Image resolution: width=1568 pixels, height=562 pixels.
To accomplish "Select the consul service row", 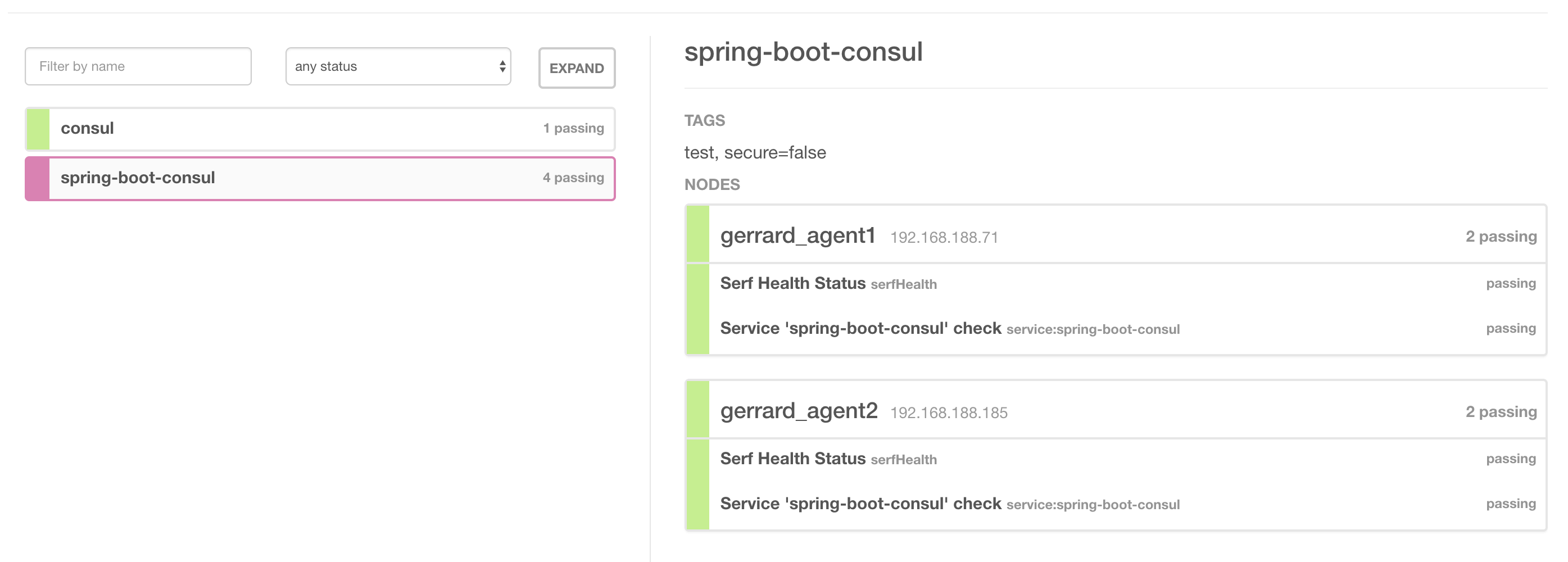I will click(x=320, y=129).
